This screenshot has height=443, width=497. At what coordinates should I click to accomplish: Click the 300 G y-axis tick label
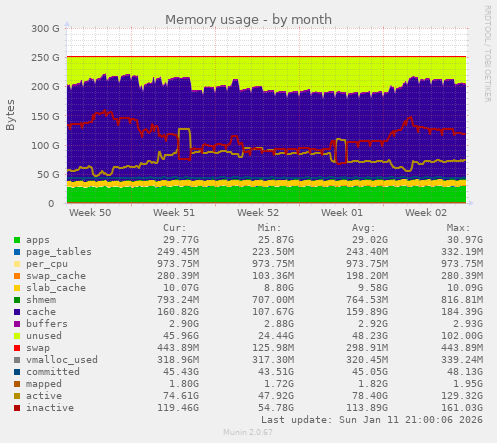(45, 29)
